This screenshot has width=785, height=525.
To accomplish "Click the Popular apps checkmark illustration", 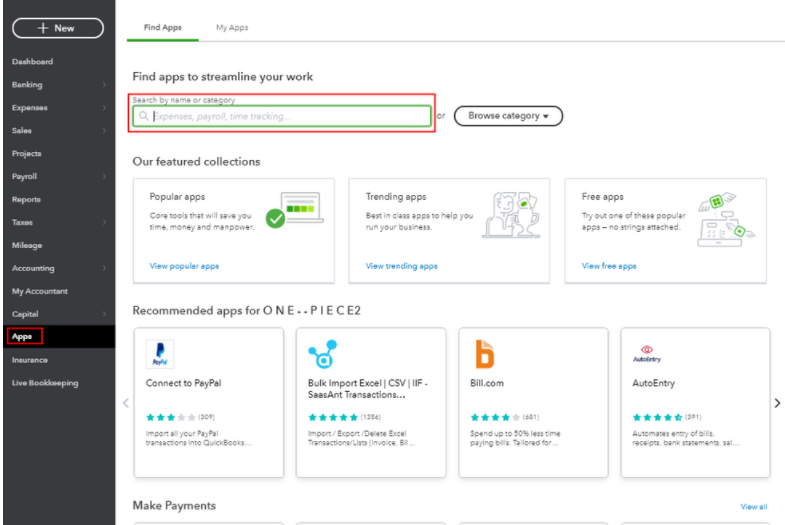I will pyautogui.click(x=295, y=210).
